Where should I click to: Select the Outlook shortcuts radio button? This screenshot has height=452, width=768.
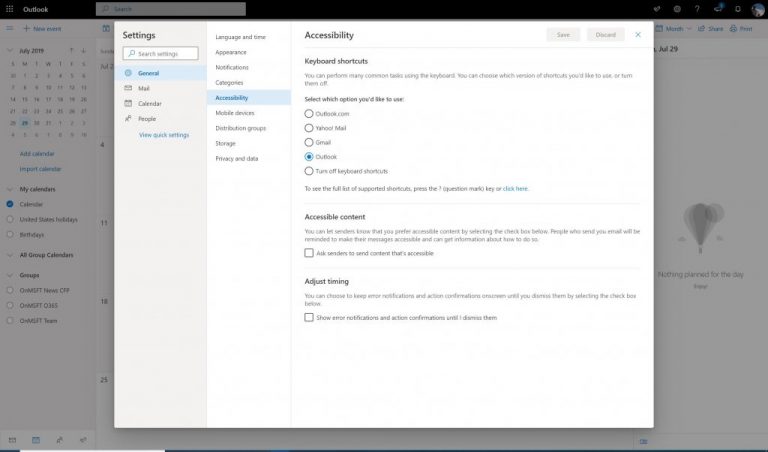[x=309, y=157]
